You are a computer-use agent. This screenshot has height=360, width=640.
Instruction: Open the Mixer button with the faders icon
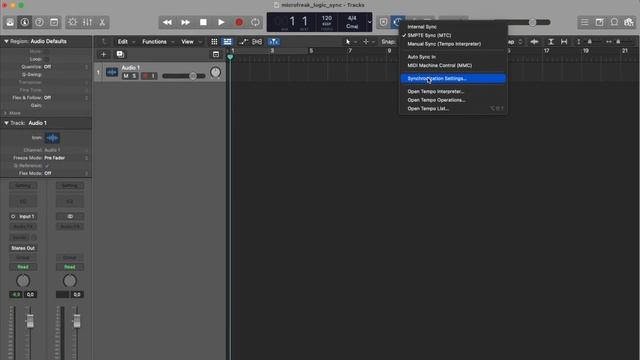pyautogui.click(x=87, y=22)
